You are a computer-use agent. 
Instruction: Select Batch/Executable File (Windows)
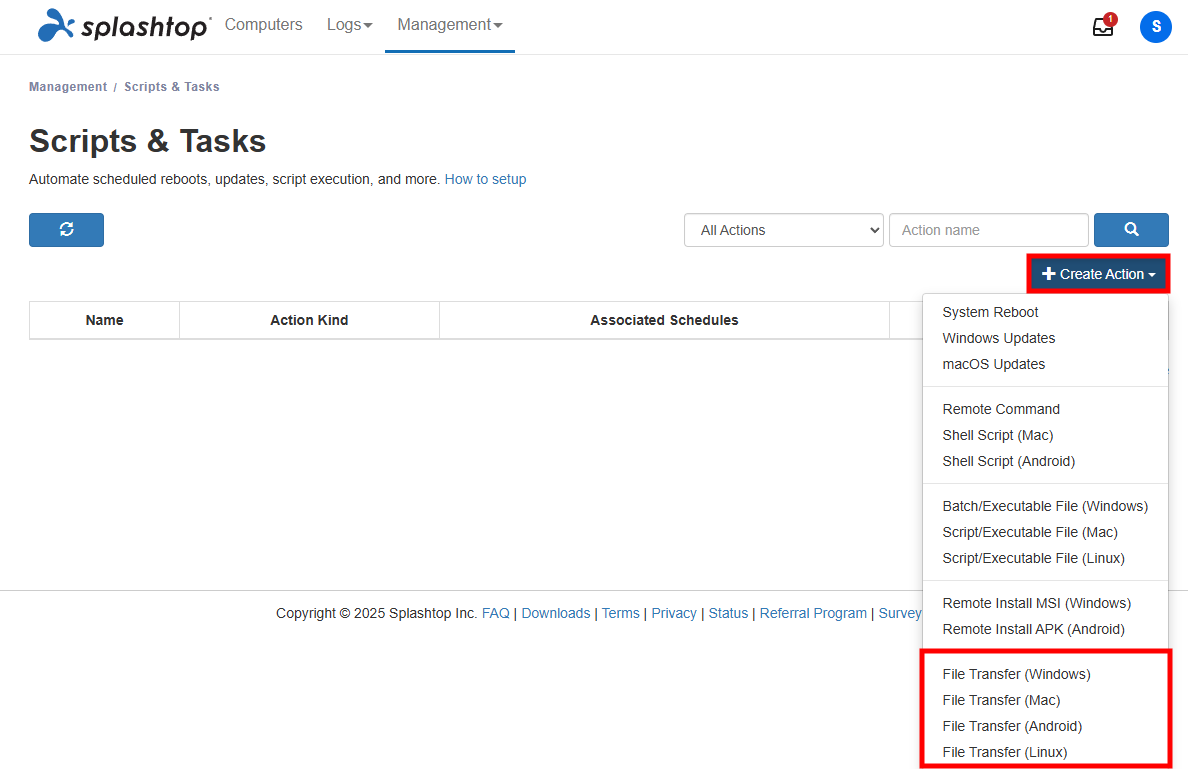tap(1045, 506)
